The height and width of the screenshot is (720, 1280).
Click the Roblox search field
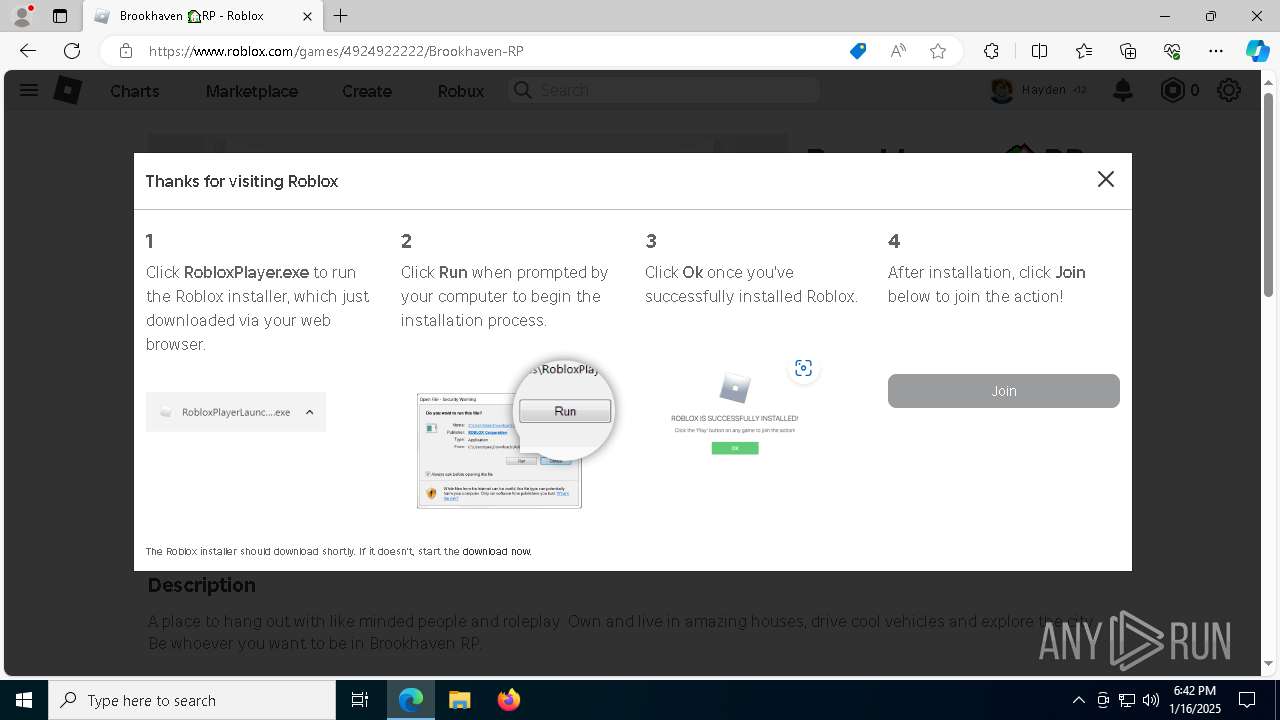664,90
